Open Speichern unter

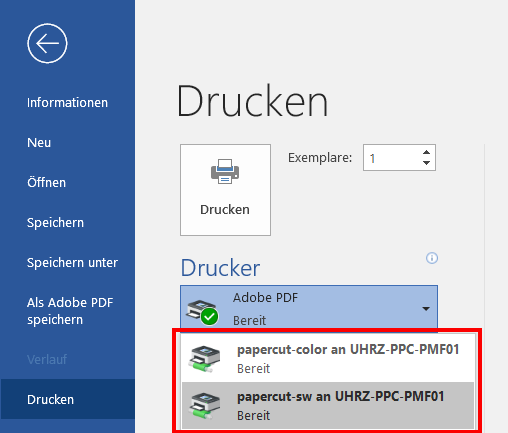[x=72, y=263]
